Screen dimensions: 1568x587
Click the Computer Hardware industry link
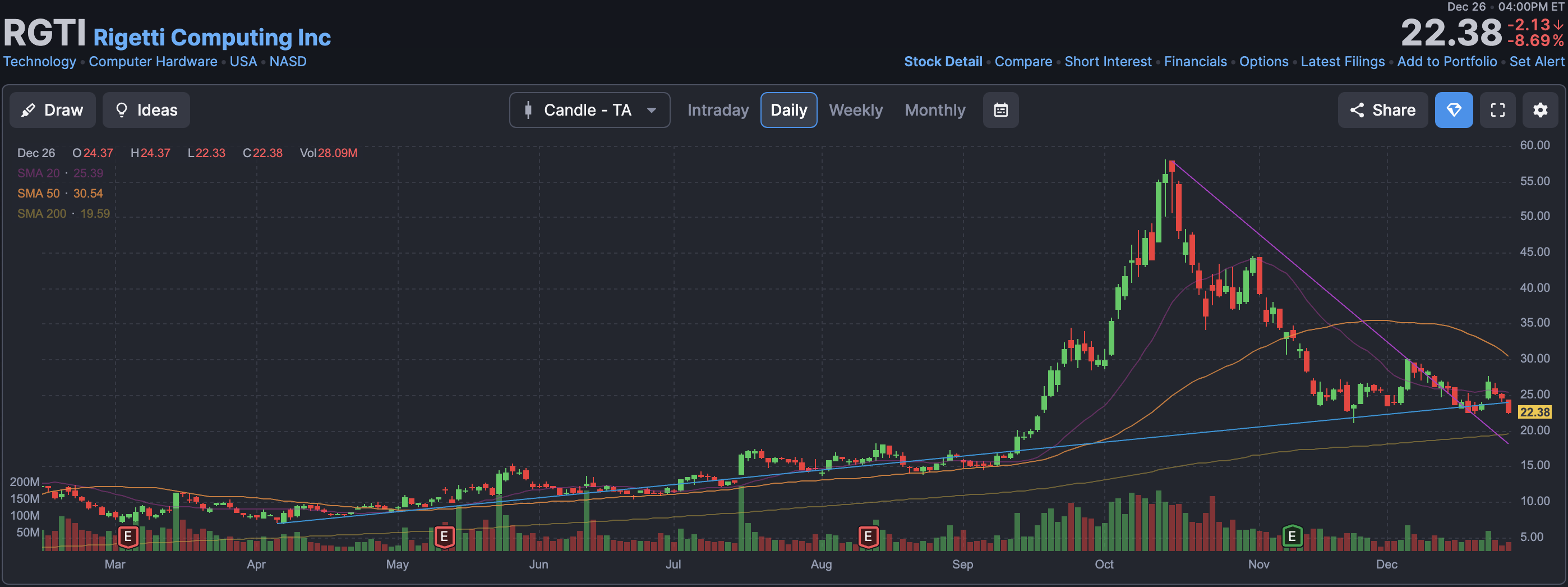[x=153, y=62]
